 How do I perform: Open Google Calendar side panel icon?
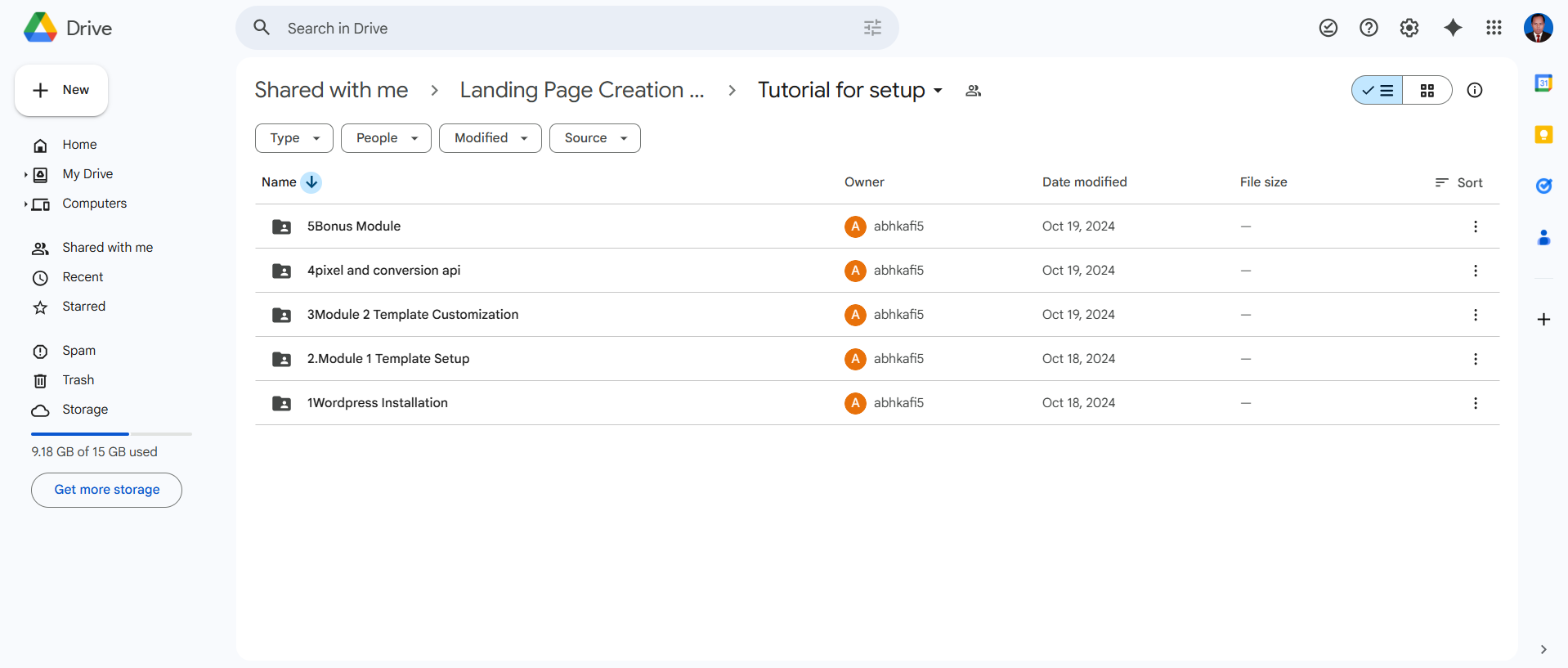click(1543, 83)
